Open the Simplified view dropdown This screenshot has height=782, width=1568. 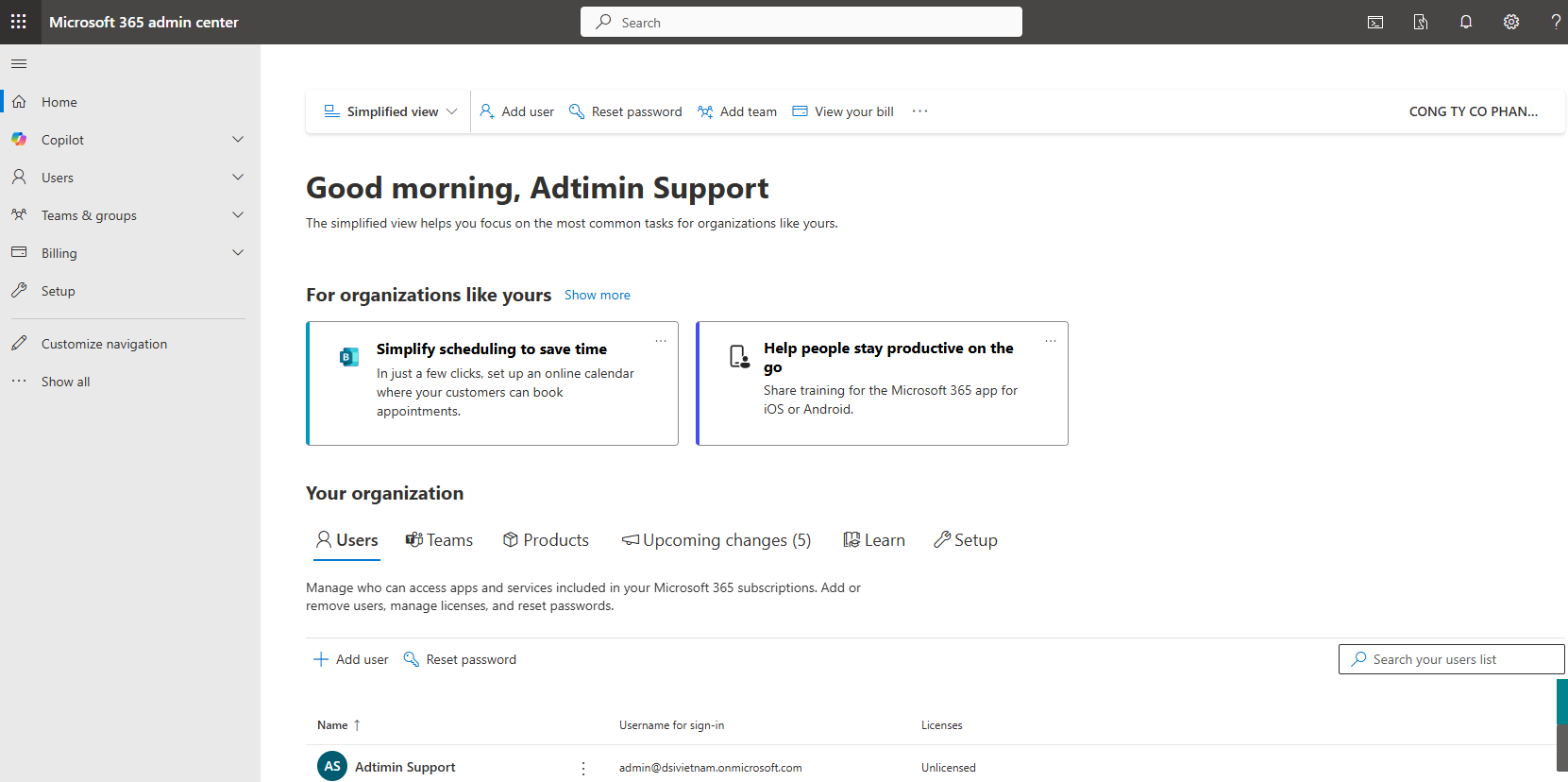coord(391,111)
